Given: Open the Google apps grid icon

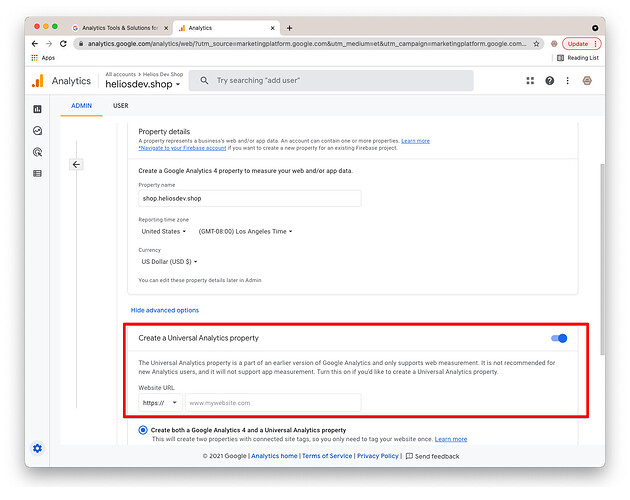Looking at the screenshot, I should coord(530,80).
